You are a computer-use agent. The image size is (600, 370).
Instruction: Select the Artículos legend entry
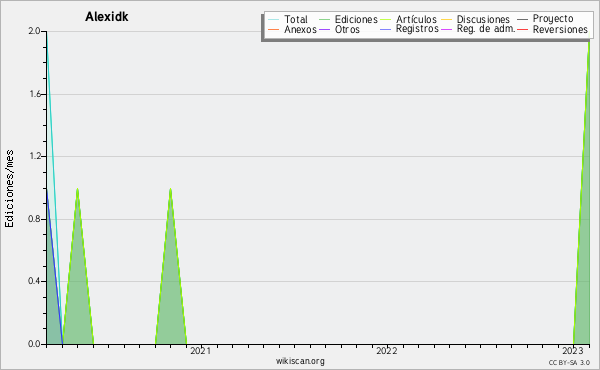416,19
